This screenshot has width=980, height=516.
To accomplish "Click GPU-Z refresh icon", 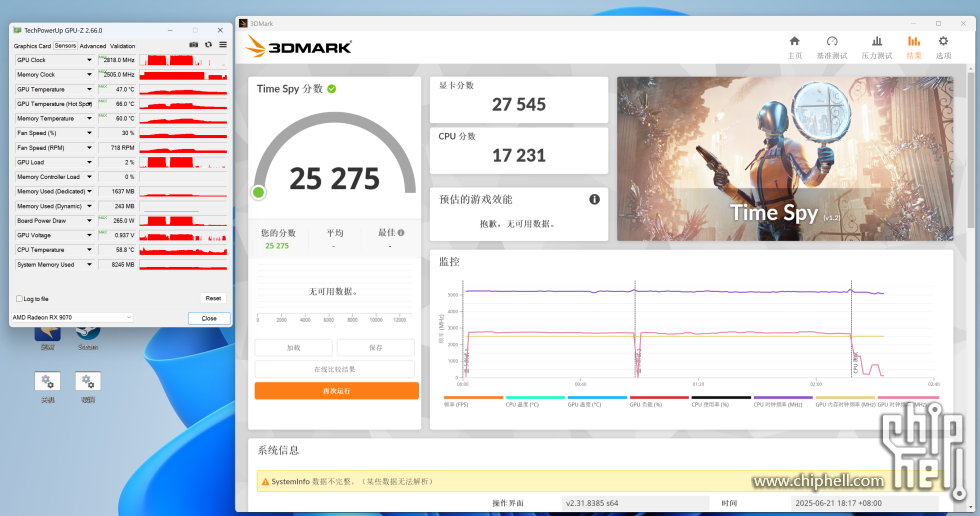I will [208, 45].
